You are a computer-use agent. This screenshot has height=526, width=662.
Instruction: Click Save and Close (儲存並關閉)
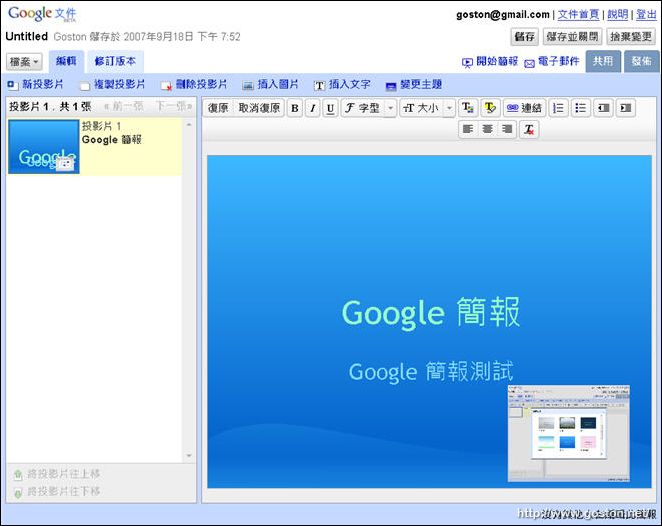pos(572,37)
